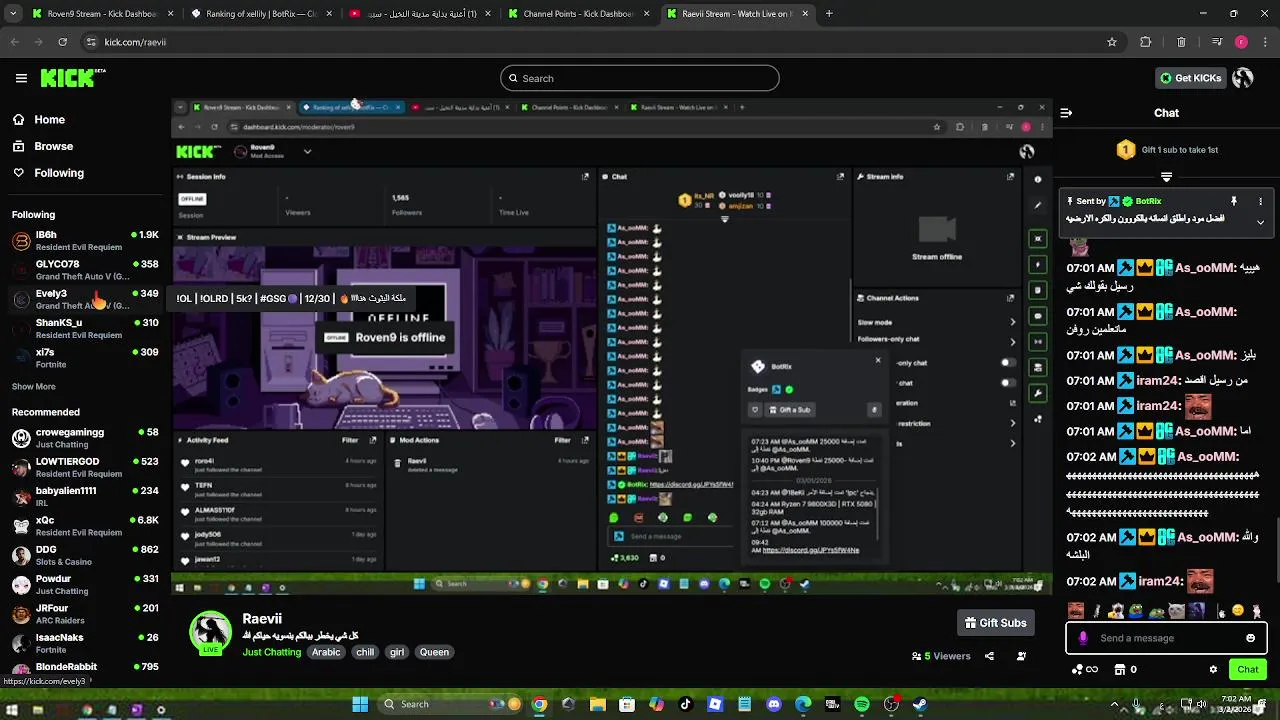Open recommended channel Powdur
Screen dimensions: 1280x720
[x=85, y=584]
